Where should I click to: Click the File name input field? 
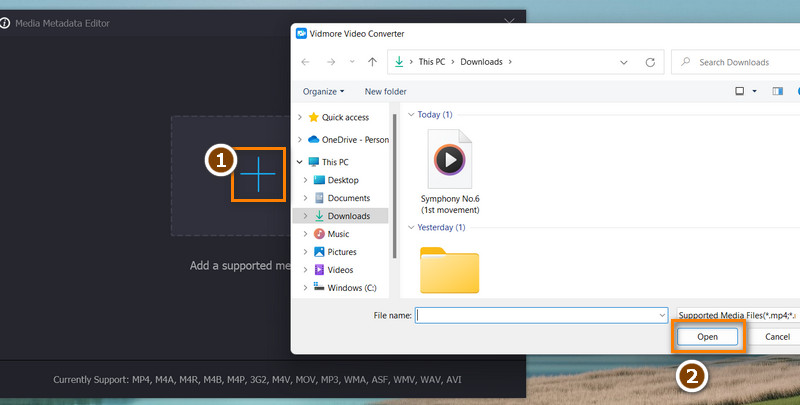pyautogui.click(x=540, y=314)
